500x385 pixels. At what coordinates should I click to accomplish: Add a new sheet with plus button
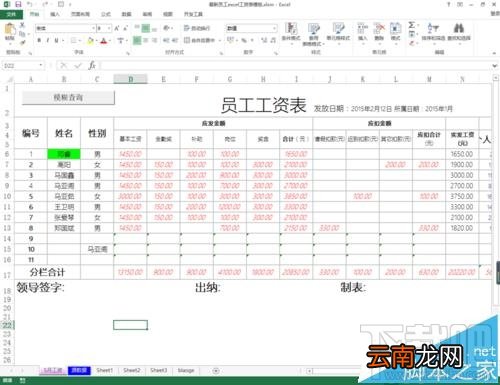click(216, 371)
